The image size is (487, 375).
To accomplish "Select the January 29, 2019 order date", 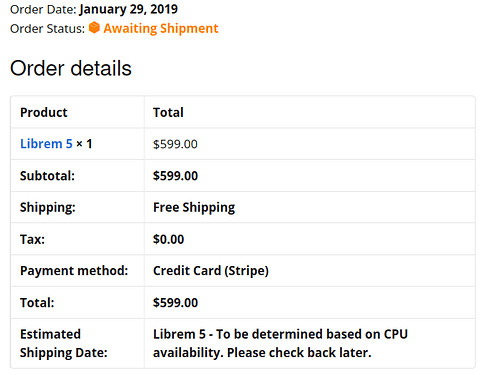I will pyautogui.click(x=128, y=9).
